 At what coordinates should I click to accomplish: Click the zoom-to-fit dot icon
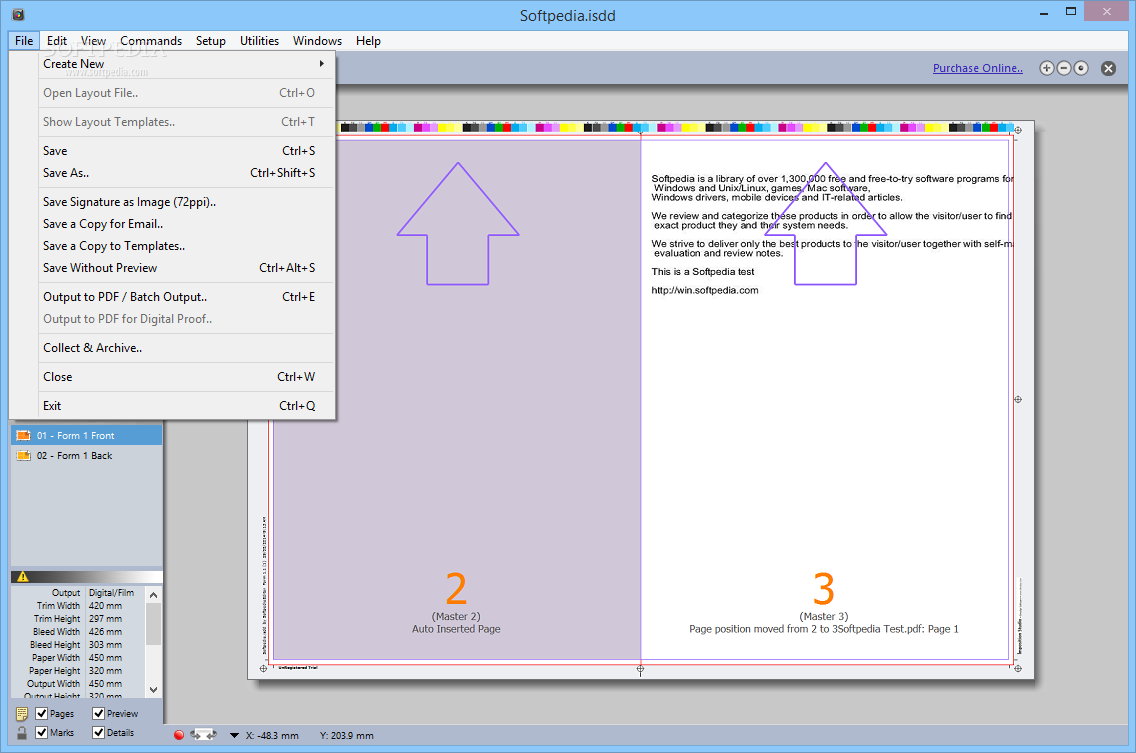(x=1081, y=68)
